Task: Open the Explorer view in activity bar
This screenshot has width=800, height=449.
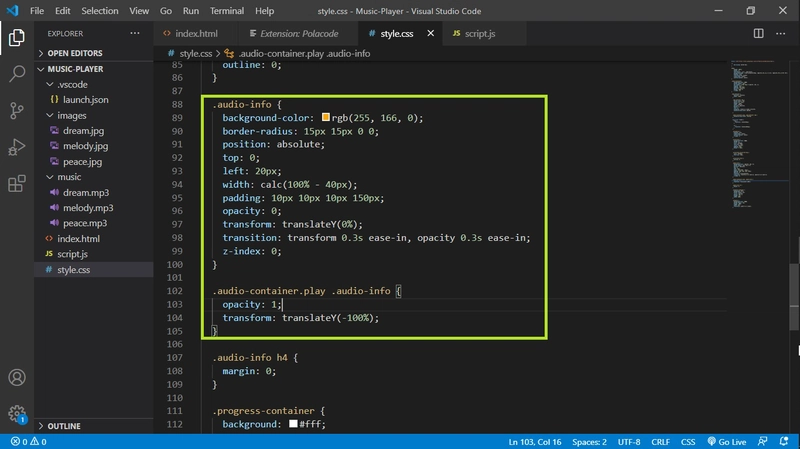Action: pyautogui.click(x=16, y=38)
